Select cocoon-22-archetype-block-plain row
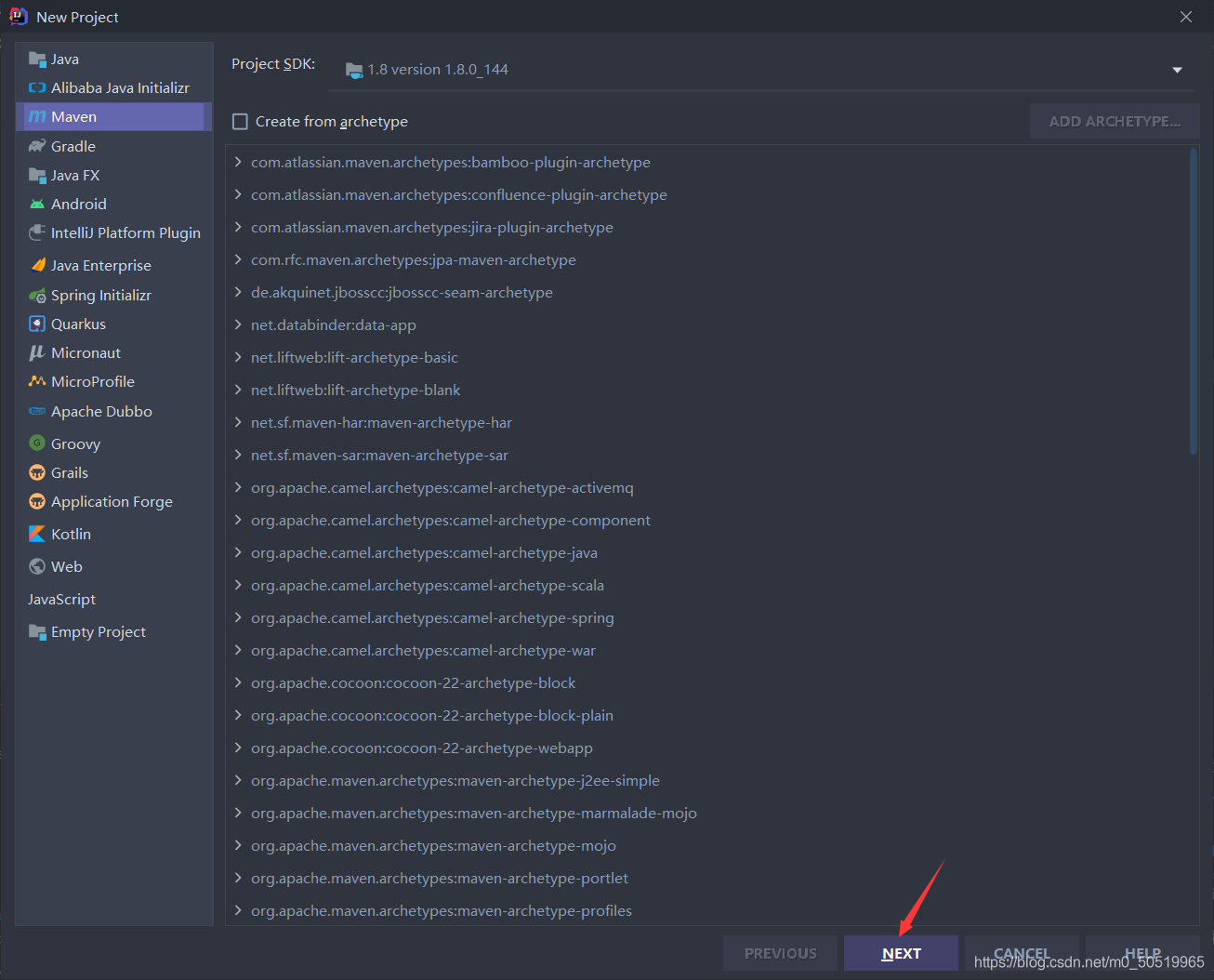The width and height of the screenshot is (1214, 980). click(711, 715)
